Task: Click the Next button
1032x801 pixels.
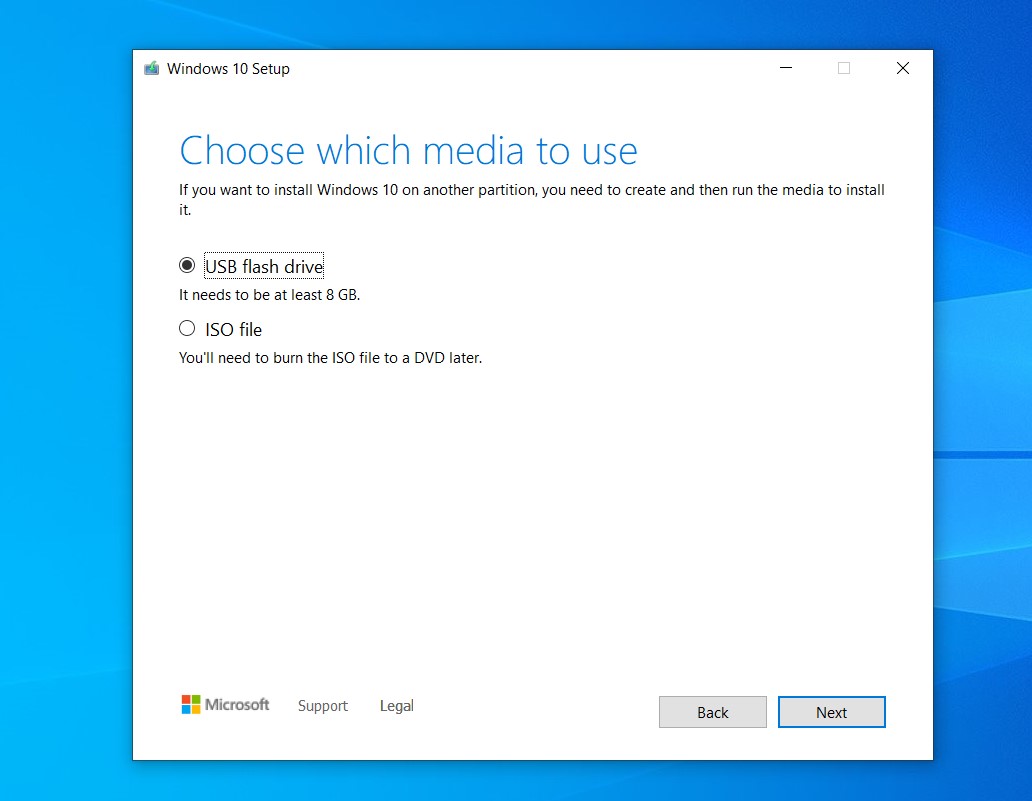Action: (x=831, y=712)
